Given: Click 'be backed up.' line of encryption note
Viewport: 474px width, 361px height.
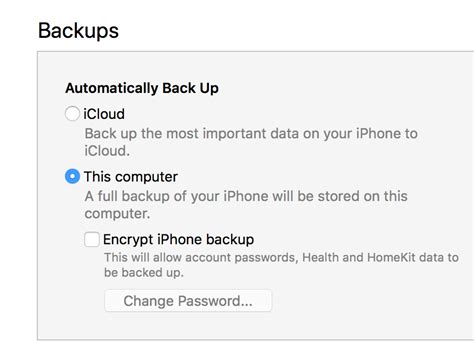Looking at the screenshot, I should 144,273.
